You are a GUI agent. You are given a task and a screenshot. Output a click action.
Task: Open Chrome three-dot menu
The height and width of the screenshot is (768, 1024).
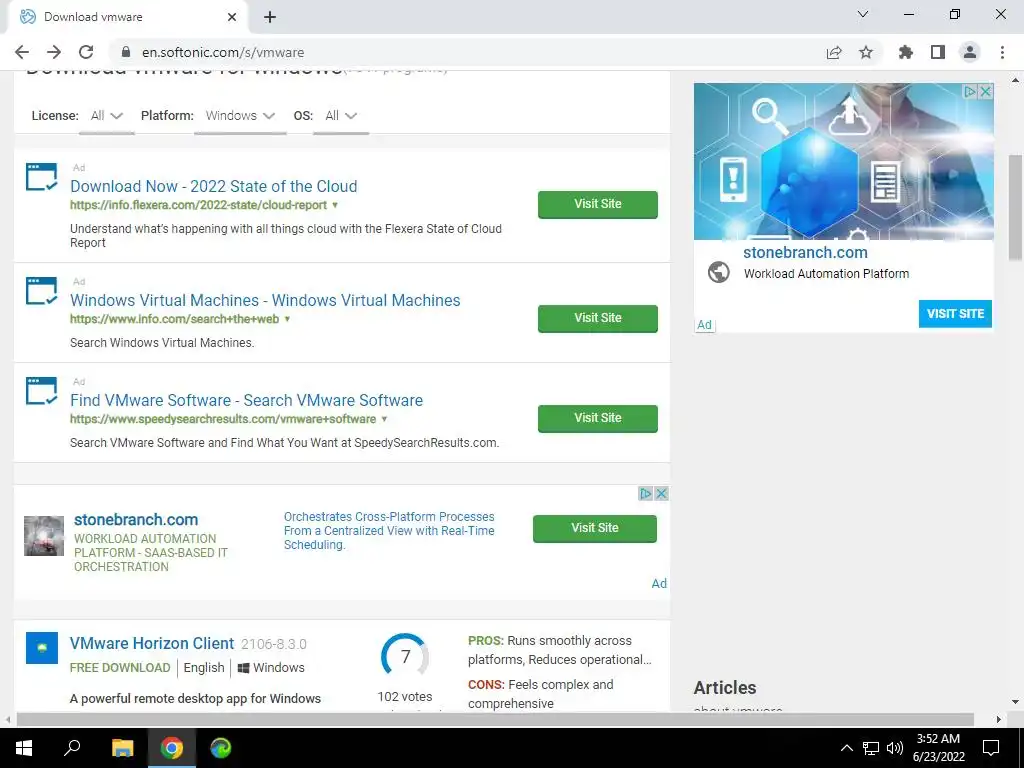pyautogui.click(x=1002, y=52)
